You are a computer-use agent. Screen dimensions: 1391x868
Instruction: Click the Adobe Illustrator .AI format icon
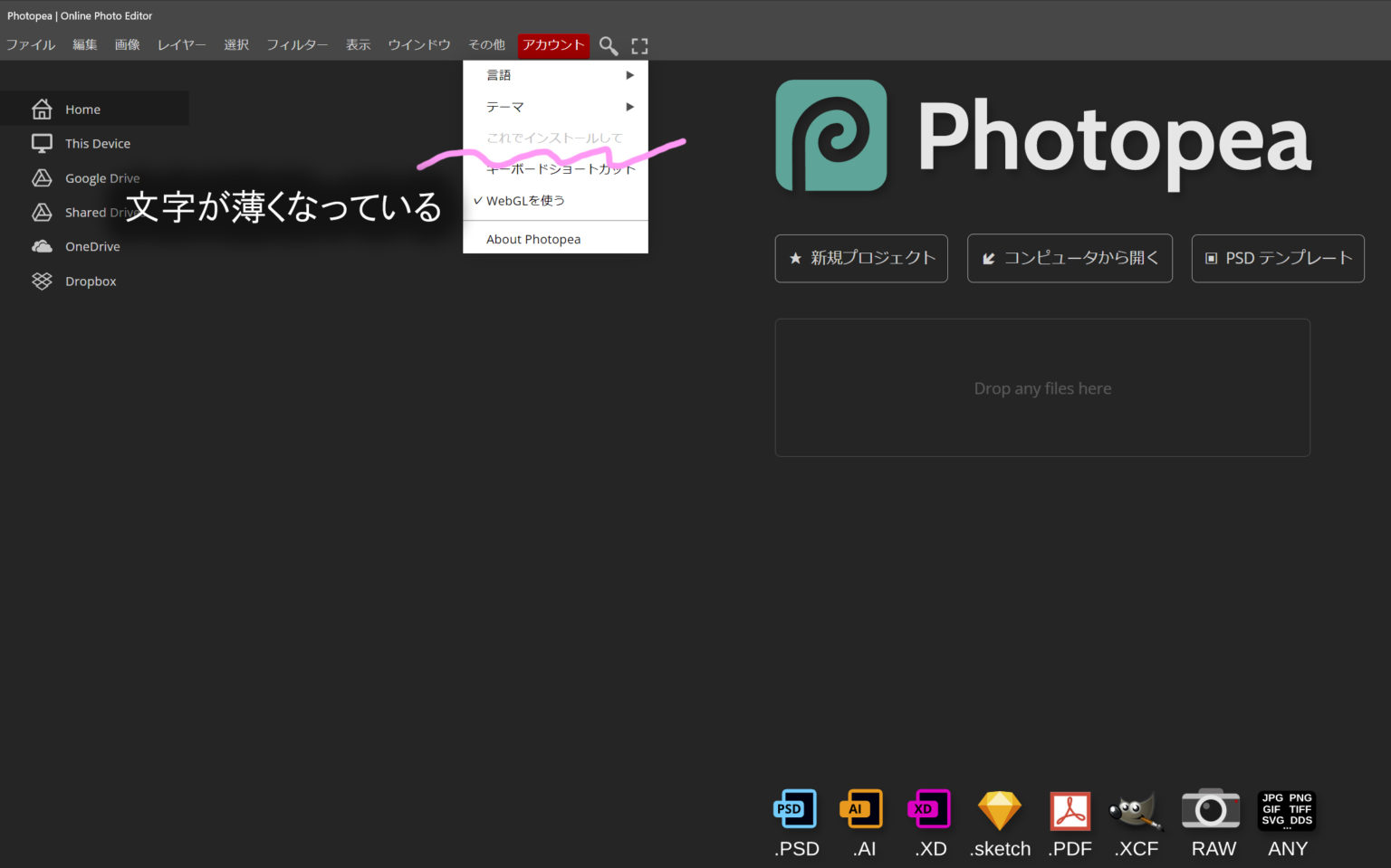pos(861,808)
